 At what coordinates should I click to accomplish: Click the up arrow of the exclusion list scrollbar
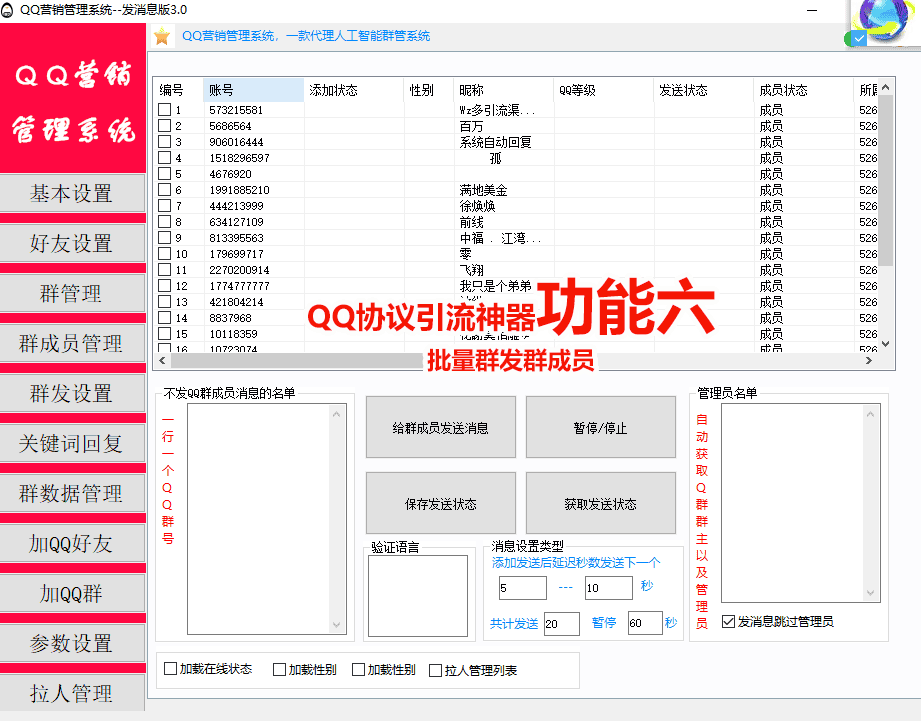(x=337, y=414)
